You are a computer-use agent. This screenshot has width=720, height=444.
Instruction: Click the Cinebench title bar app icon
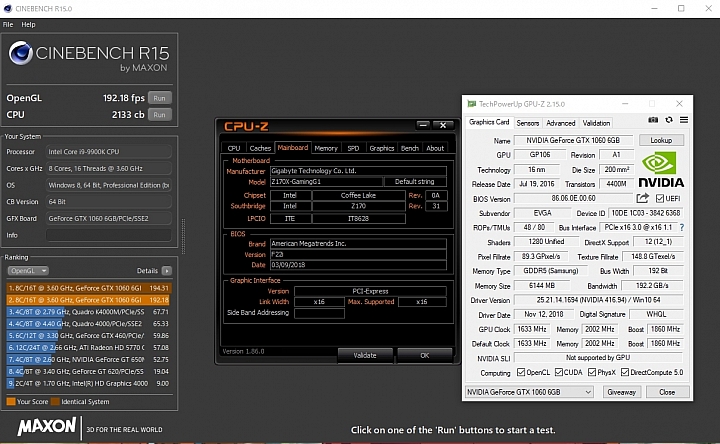pyautogui.click(x=8, y=8)
